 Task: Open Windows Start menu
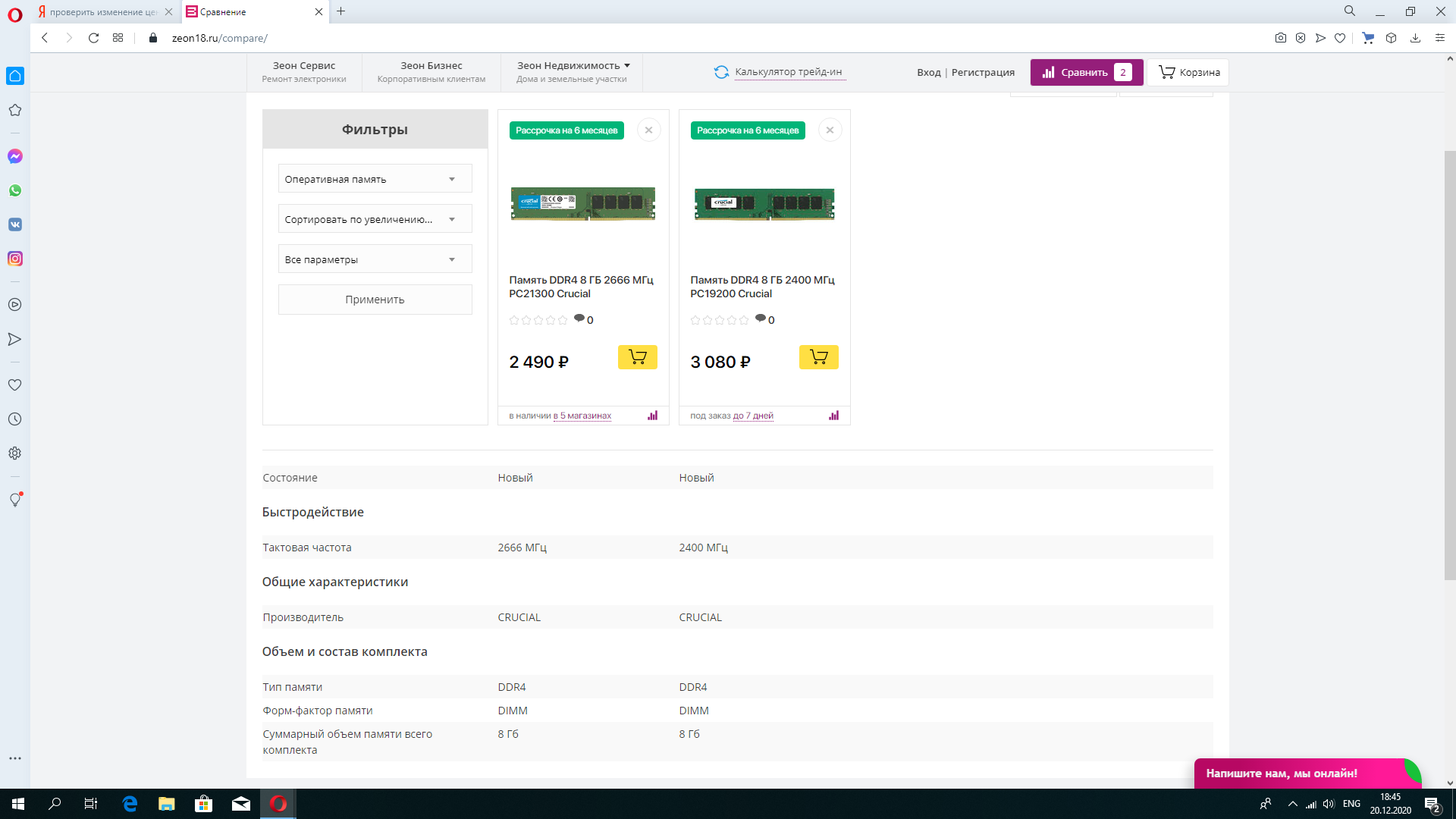pos(18,804)
